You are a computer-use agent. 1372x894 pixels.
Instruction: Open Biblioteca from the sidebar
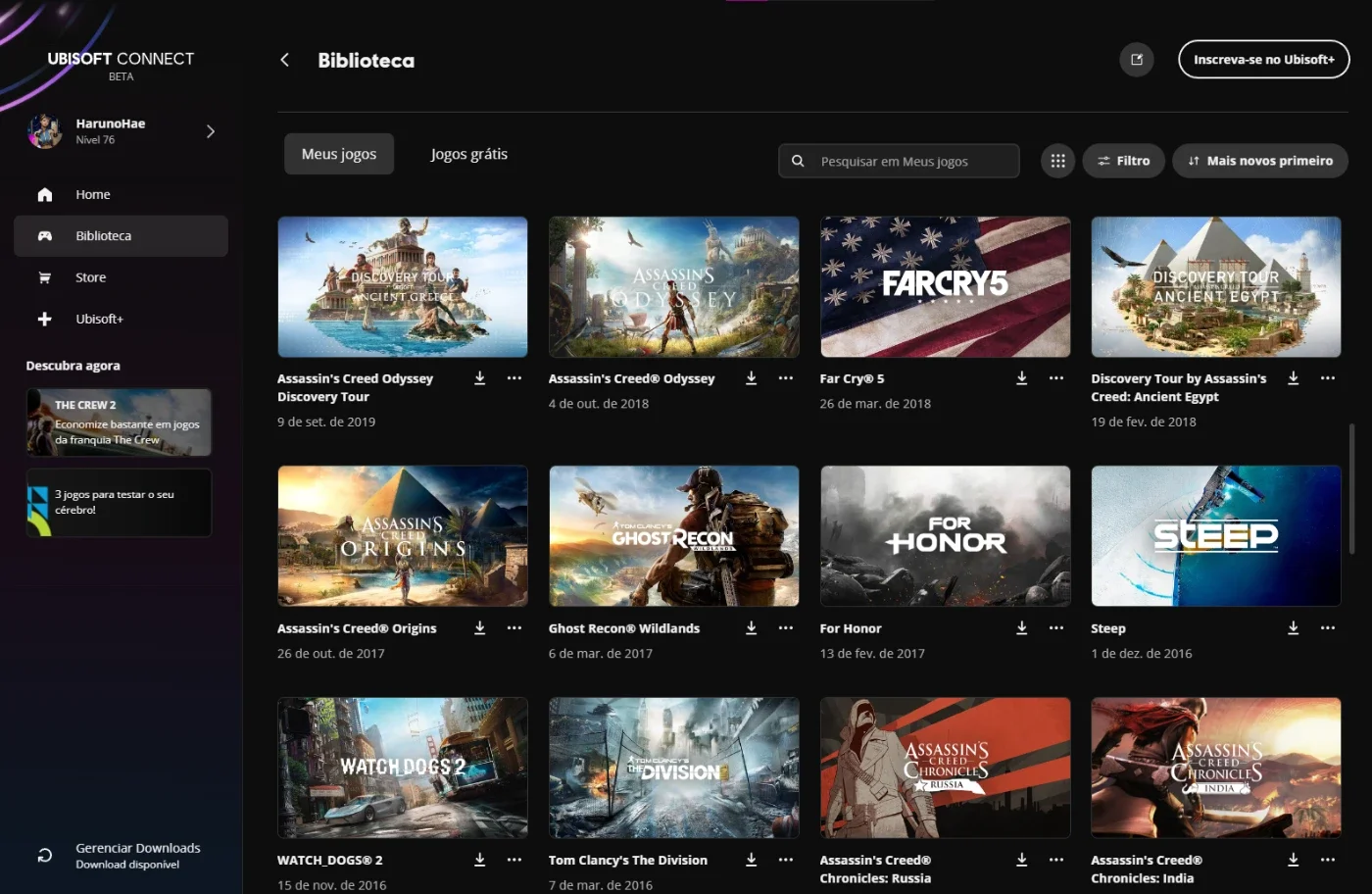[x=121, y=236]
